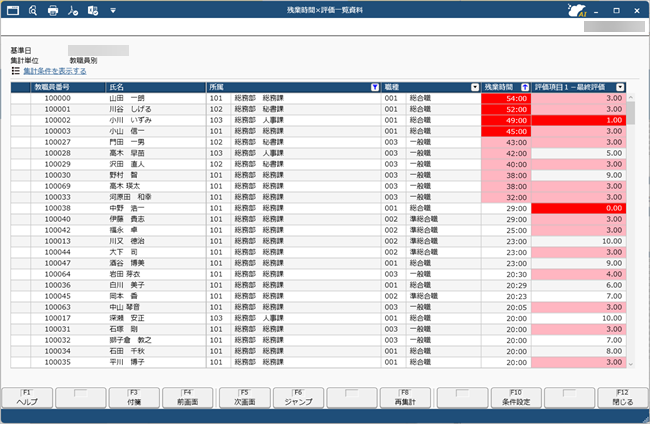
Task: Click the F3 付箋 button
Action: tap(134, 398)
